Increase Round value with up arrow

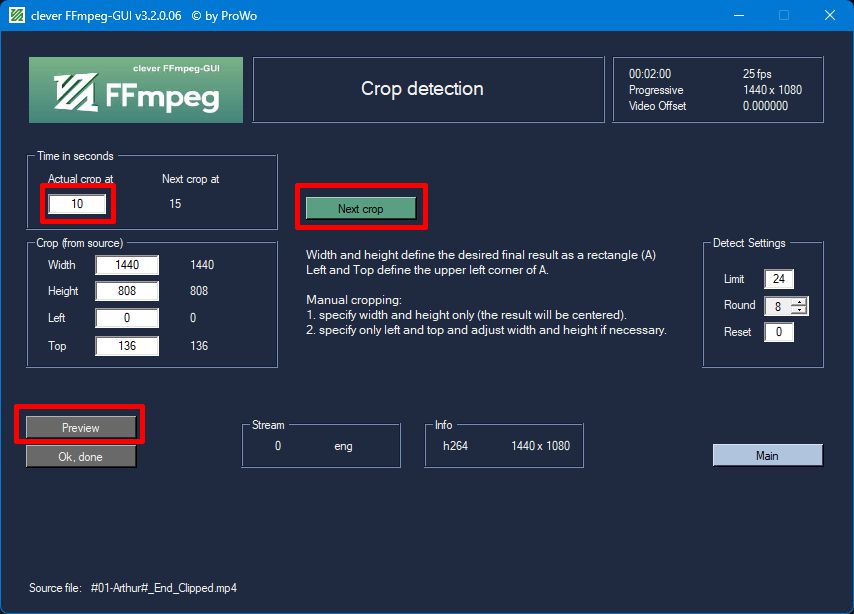tap(799, 302)
